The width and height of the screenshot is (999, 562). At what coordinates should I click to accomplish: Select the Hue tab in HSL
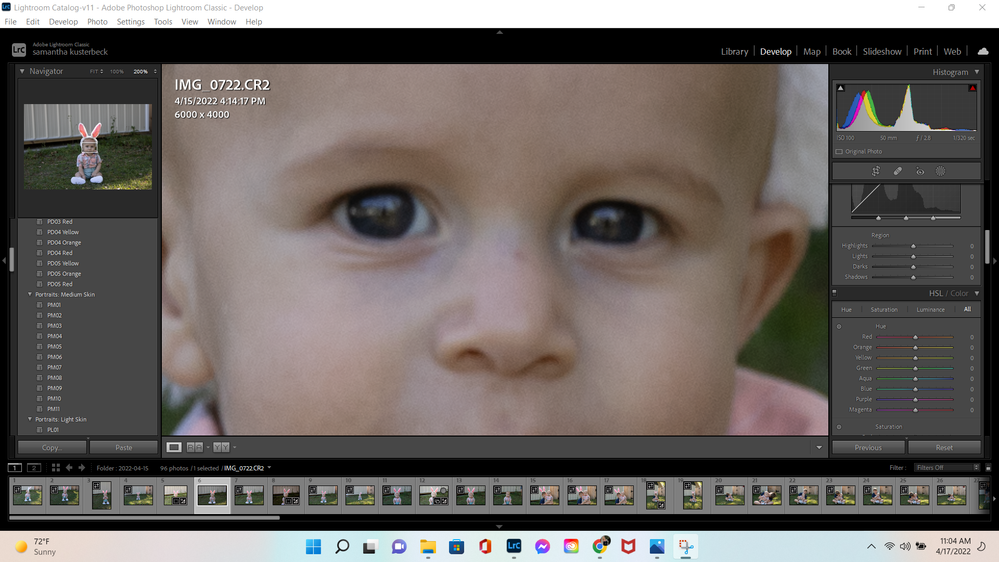[x=846, y=310]
